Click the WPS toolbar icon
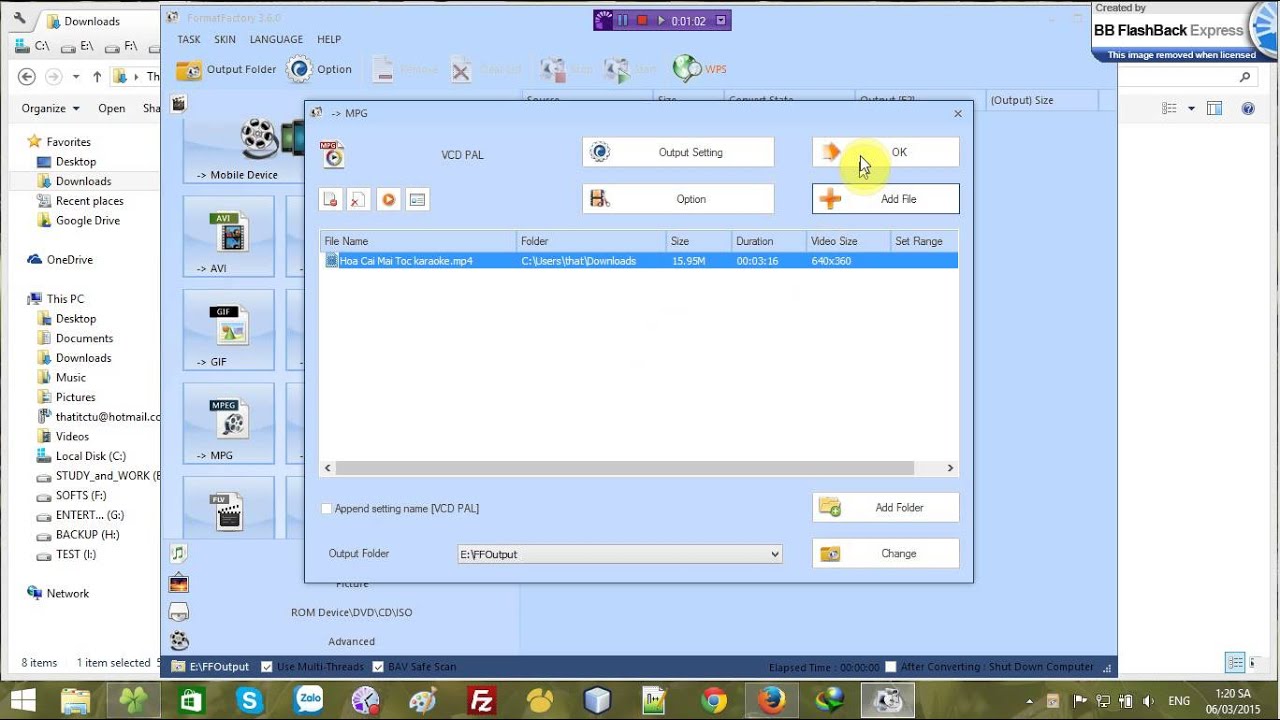Viewport: 1280px width, 720px height. click(687, 69)
